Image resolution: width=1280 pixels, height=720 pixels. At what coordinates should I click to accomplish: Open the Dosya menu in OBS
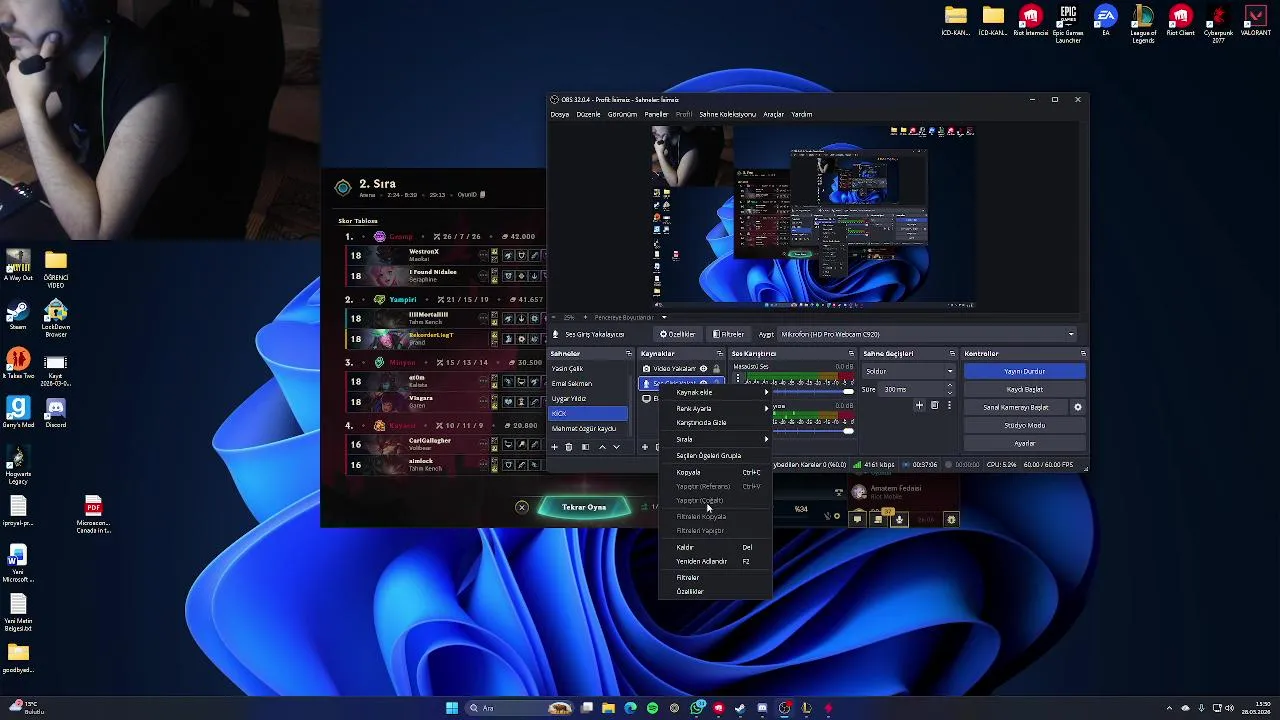(x=559, y=114)
